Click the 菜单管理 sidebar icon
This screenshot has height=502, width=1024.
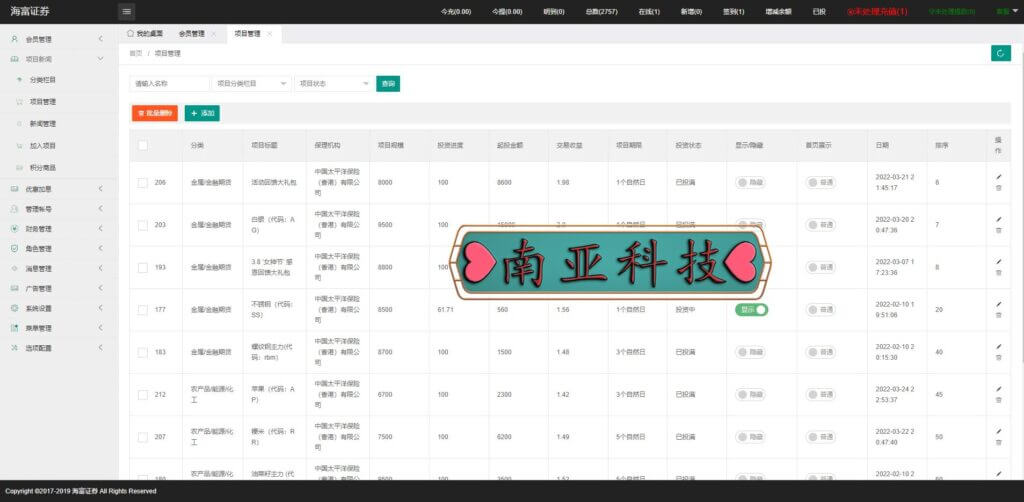(14, 328)
